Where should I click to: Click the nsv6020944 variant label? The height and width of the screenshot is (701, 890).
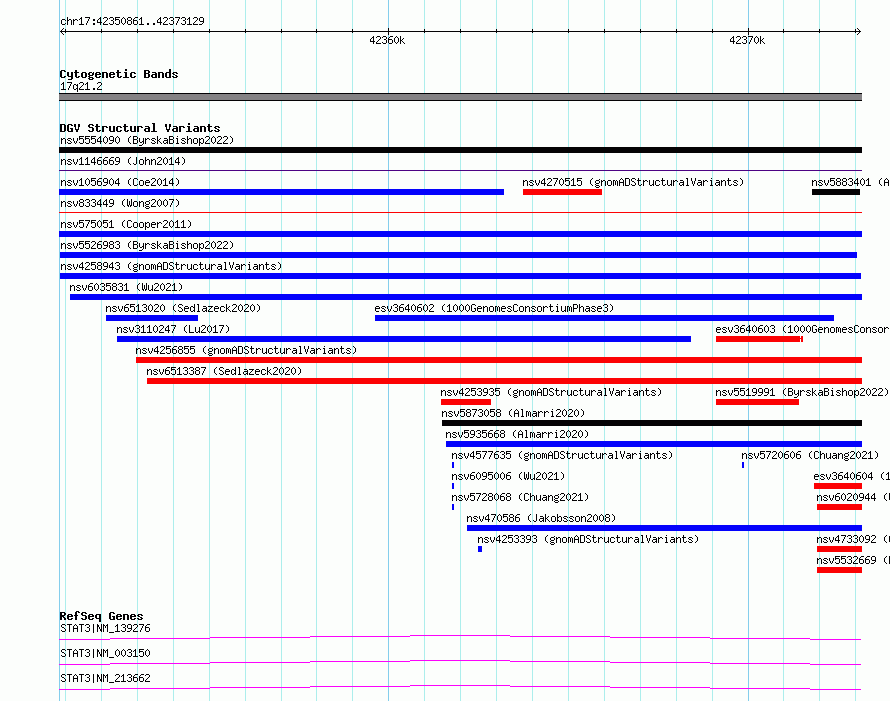(853, 497)
